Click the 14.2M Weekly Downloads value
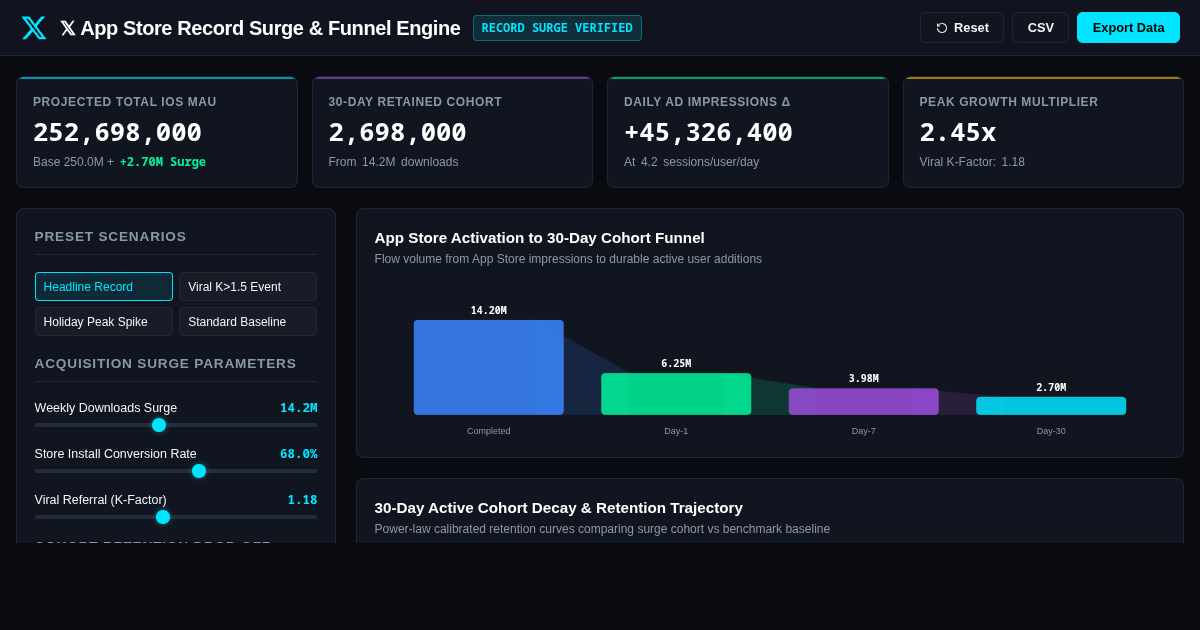 pyautogui.click(x=299, y=408)
